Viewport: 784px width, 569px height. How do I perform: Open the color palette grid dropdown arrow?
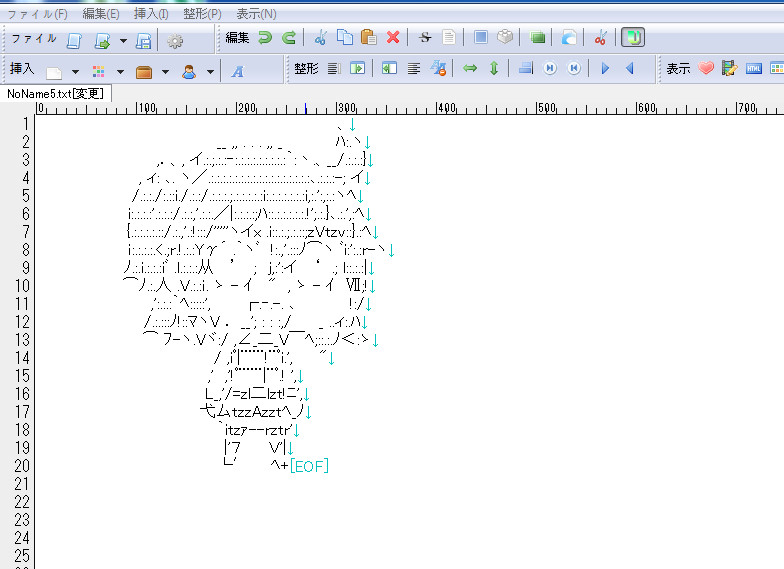120,71
